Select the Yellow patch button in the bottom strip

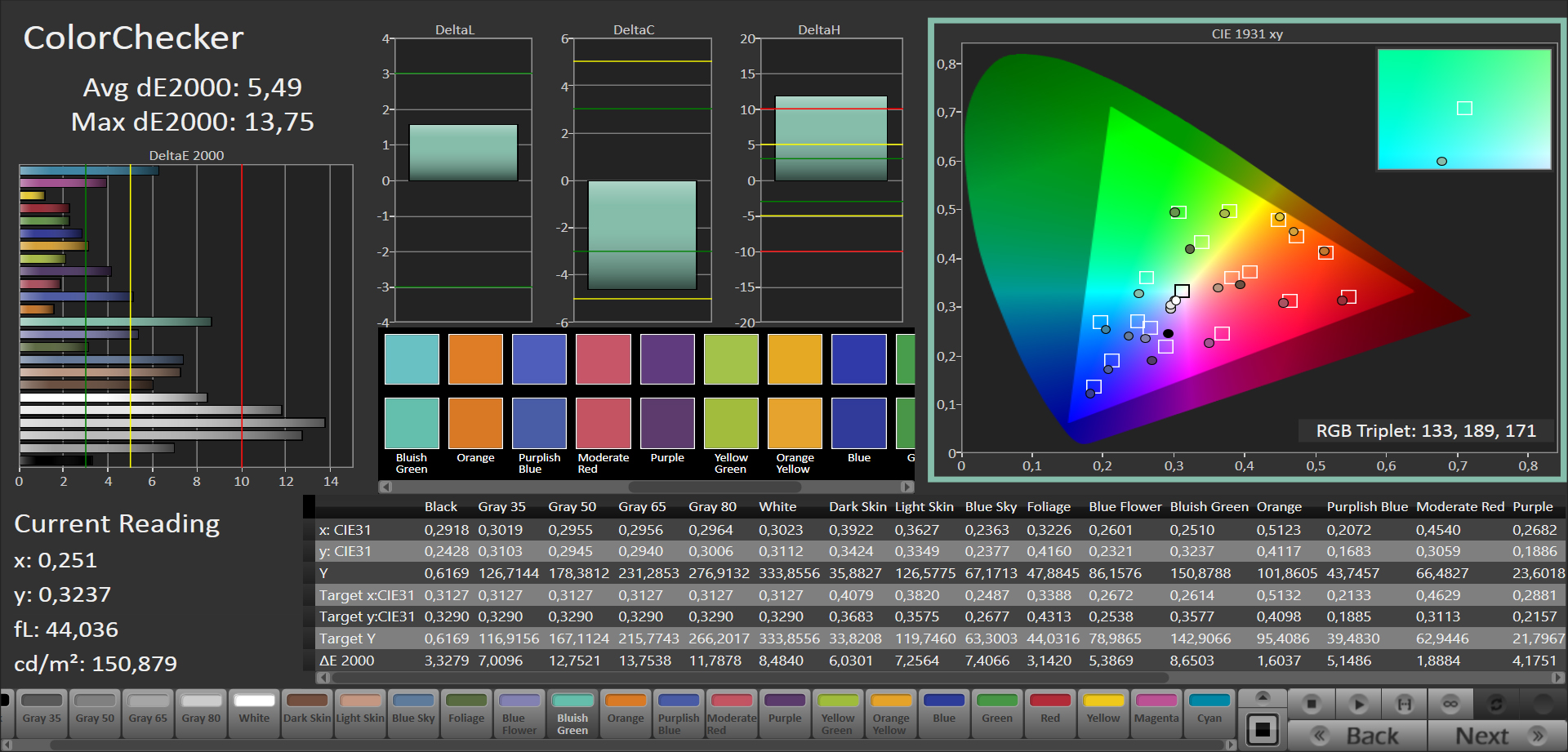(x=1103, y=714)
